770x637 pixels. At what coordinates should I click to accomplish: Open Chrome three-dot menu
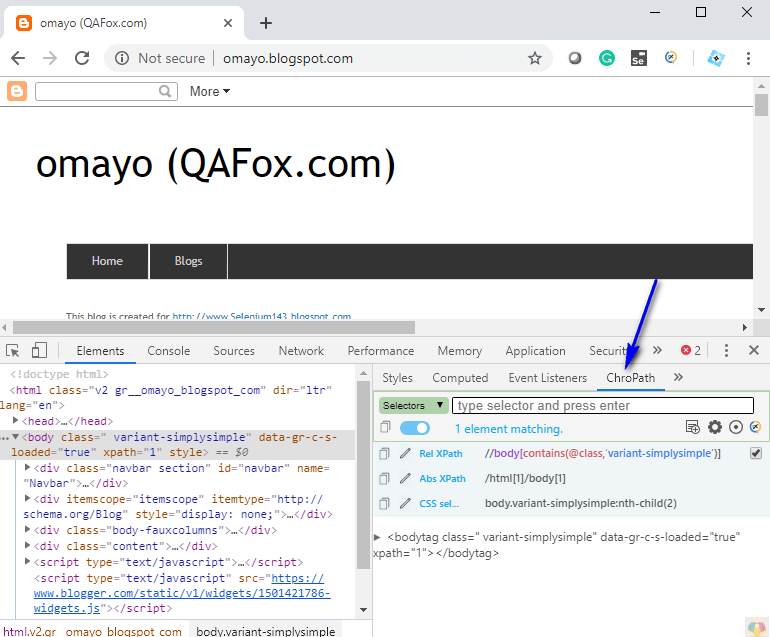pos(748,58)
